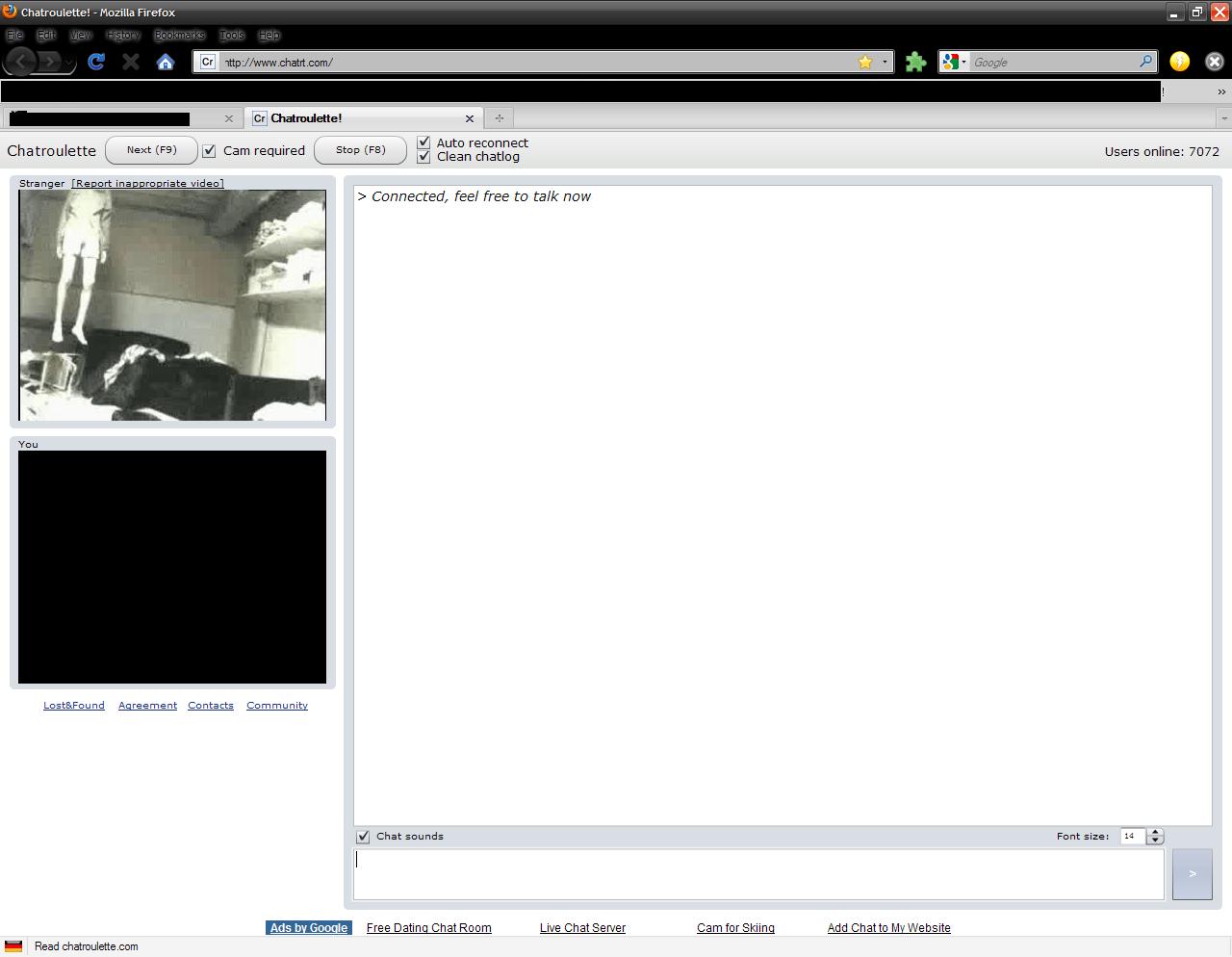The height and width of the screenshot is (957, 1232).
Task: Click the Stop (F8) button
Action: pos(361,150)
